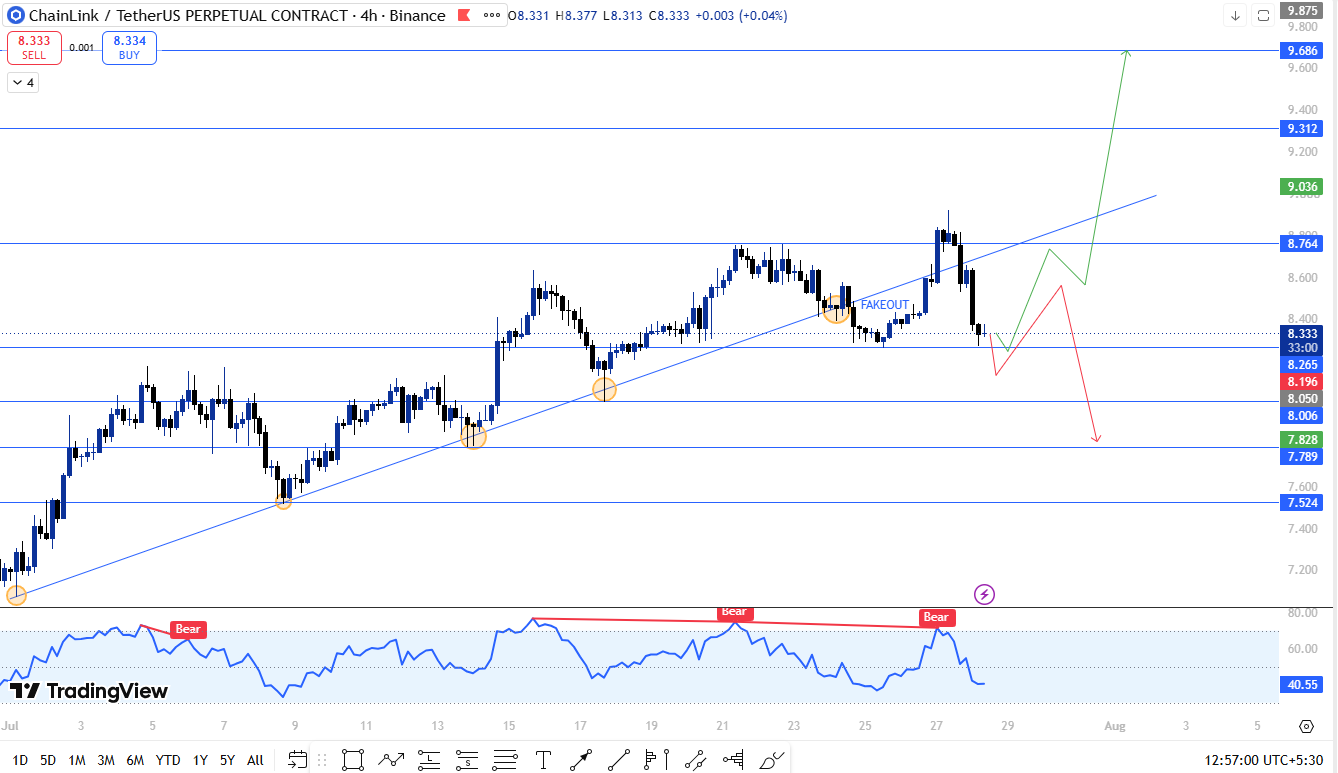This screenshot has height=773, width=1338.
Task: Click the 8.265 price label on axis
Action: [1301, 365]
